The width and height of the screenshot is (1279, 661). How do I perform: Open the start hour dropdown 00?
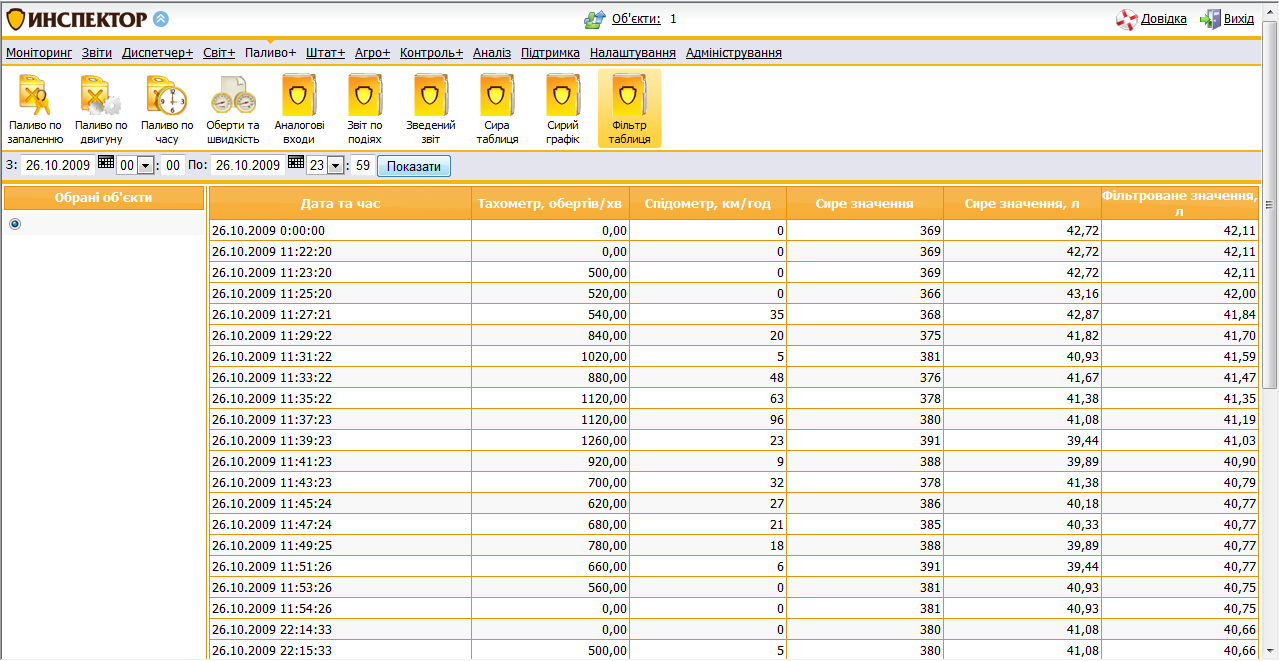point(145,166)
